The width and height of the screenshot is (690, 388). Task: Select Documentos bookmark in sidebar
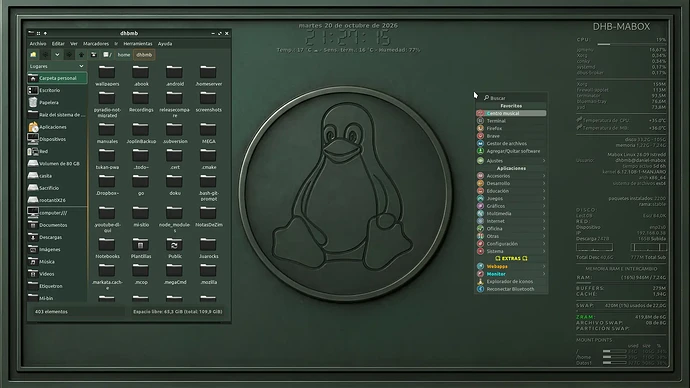[x=57, y=225]
